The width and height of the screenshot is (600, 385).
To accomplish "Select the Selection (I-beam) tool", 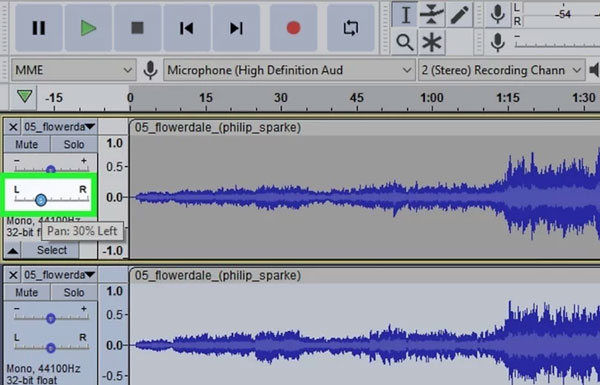I will pyautogui.click(x=405, y=15).
